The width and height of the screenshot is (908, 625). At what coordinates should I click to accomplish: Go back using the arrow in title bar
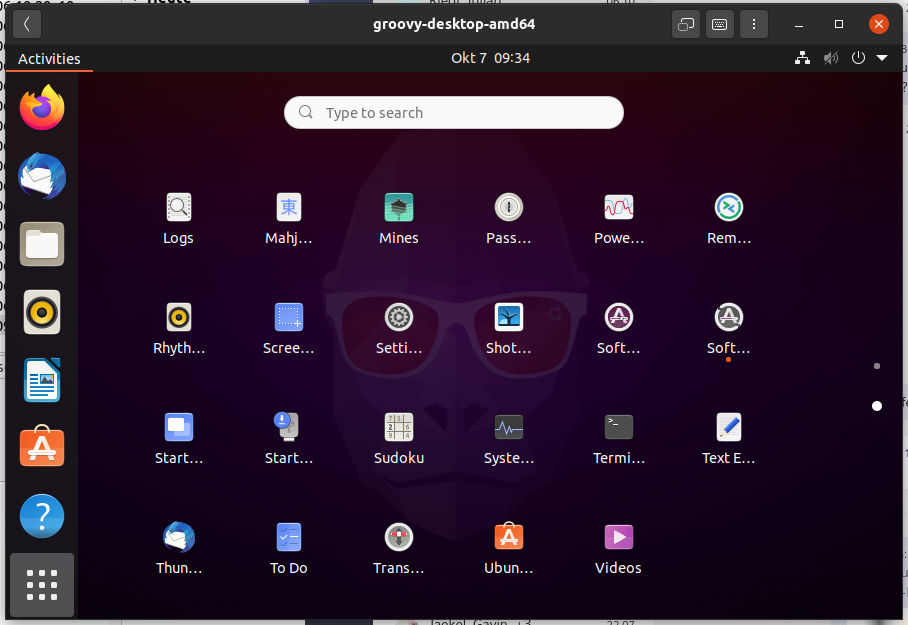point(27,24)
